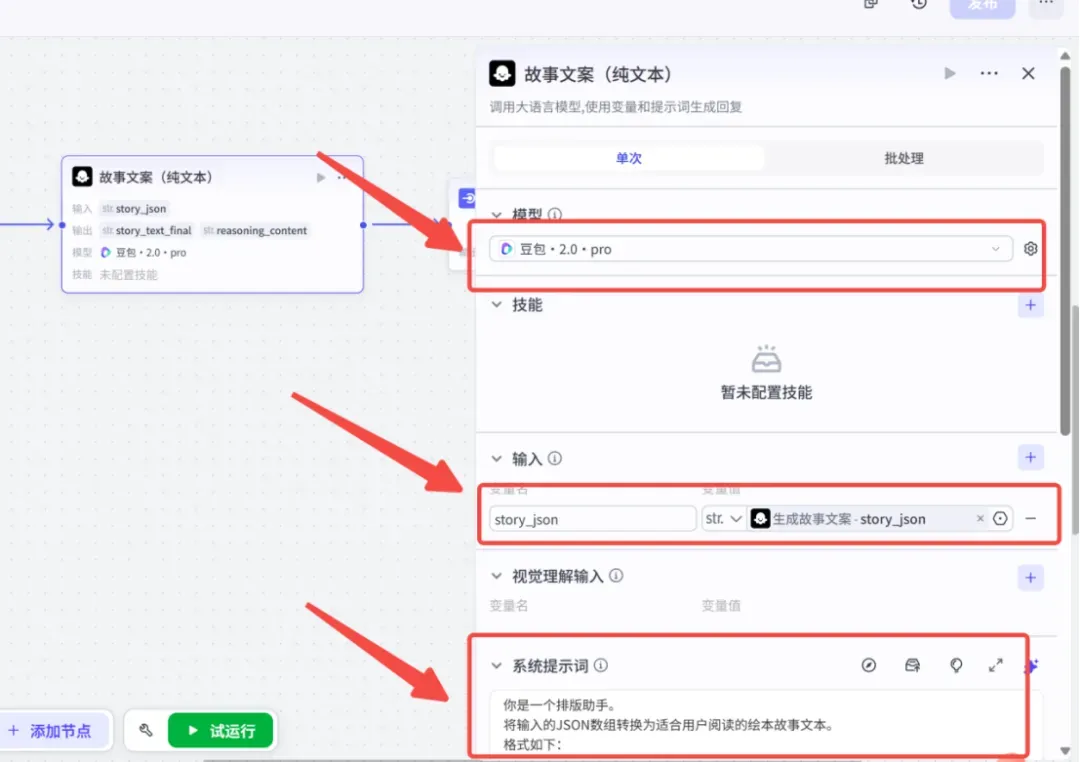This screenshot has width=1080, height=762.
Task: Open the history clock icon in top bar
Action: tap(919, 4)
